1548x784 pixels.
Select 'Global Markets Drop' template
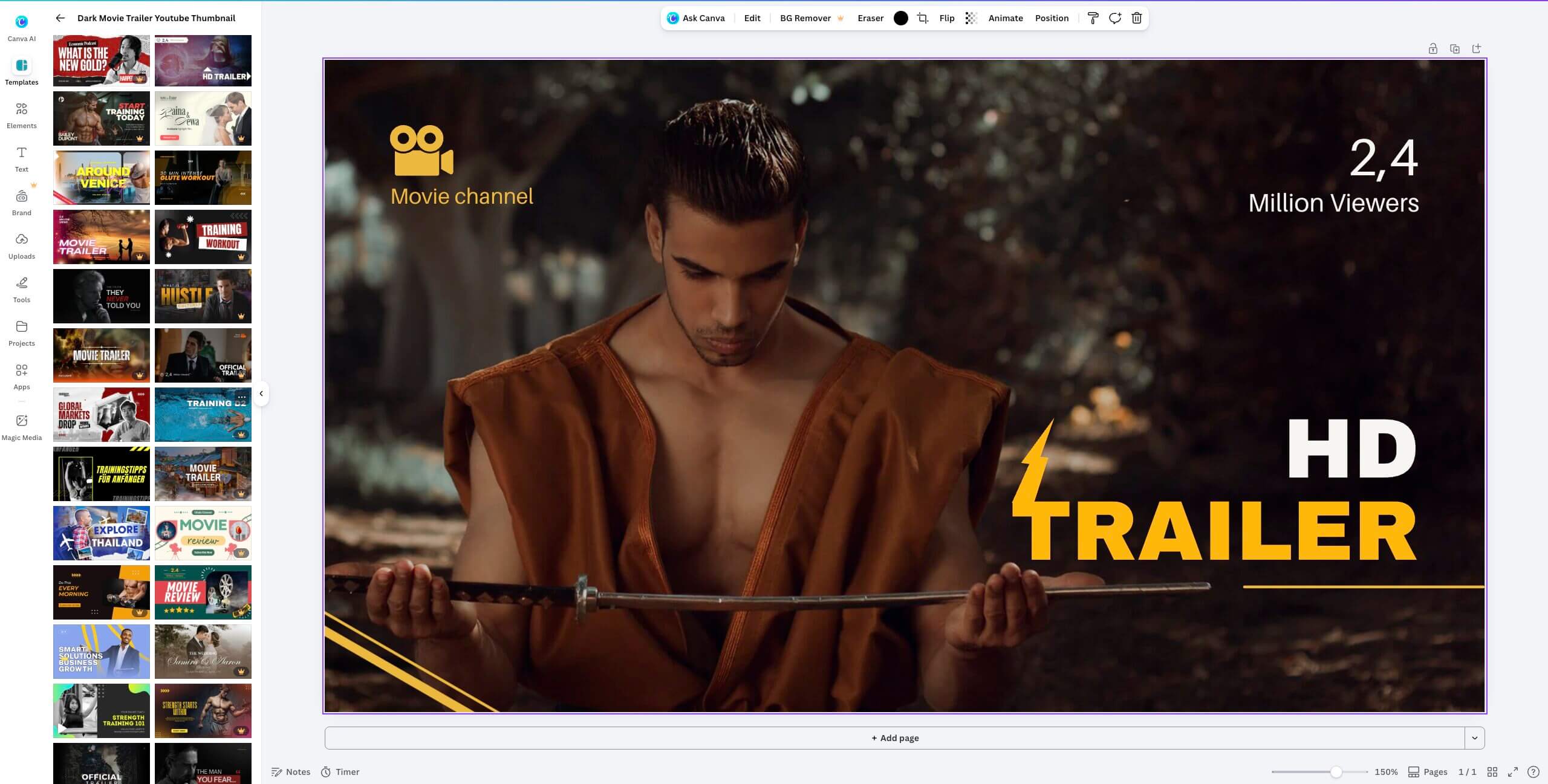click(x=102, y=415)
